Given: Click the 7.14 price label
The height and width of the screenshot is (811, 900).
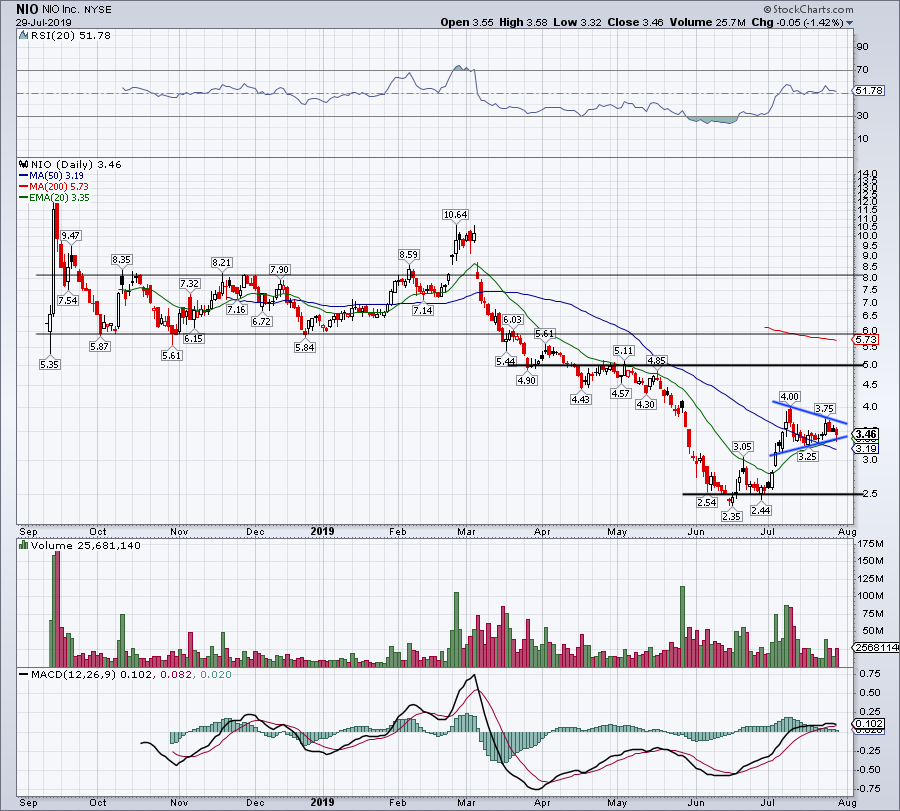Looking at the screenshot, I should pyautogui.click(x=423, y=311).
